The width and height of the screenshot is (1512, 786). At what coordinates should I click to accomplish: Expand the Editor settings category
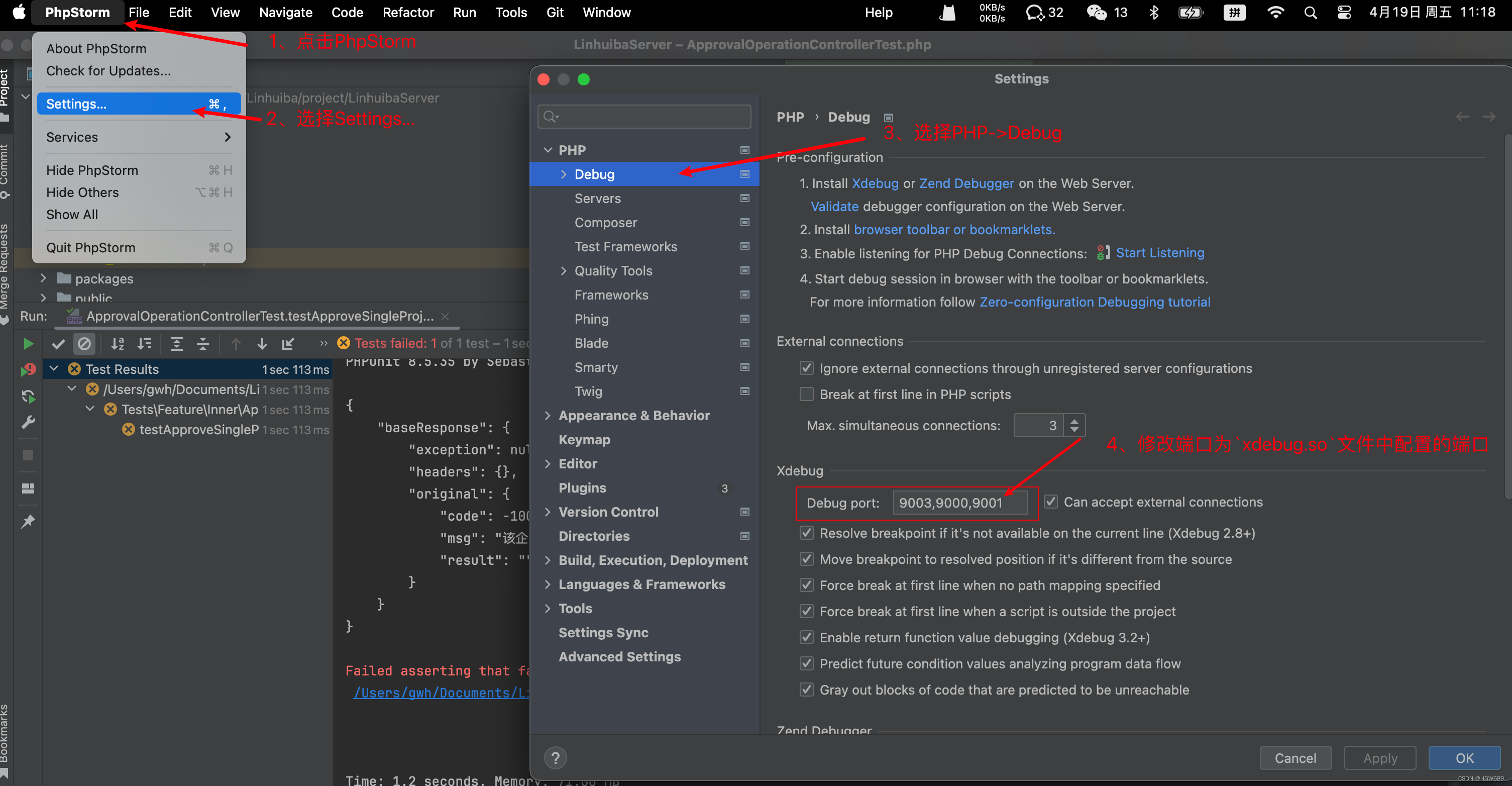coord(548,463)
